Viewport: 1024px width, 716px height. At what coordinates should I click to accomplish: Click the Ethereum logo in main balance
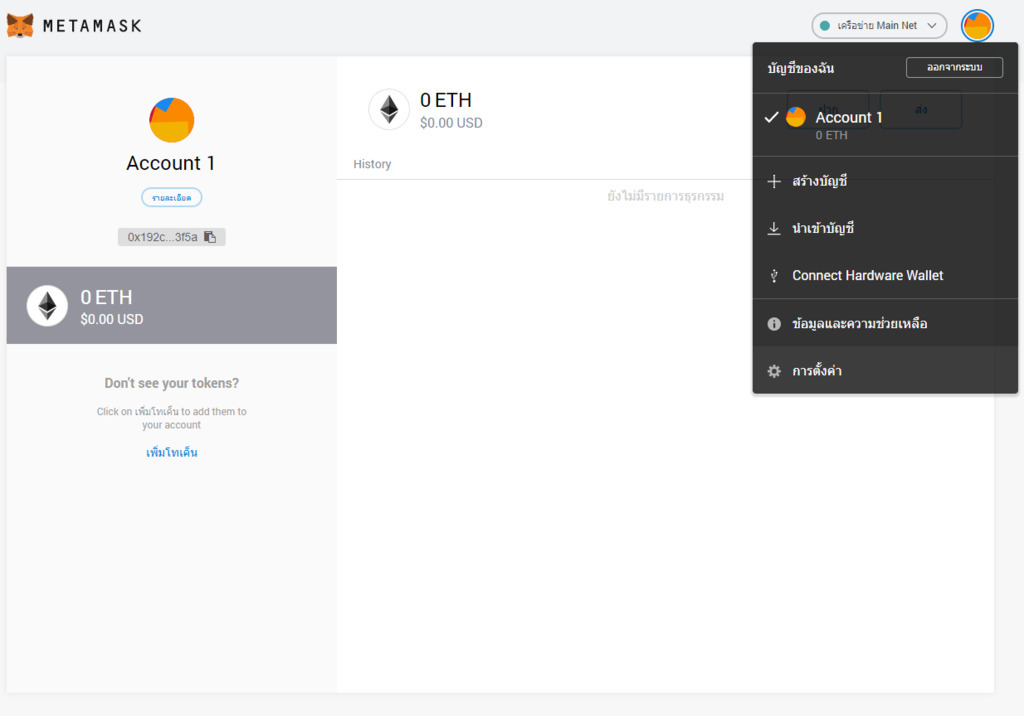389,110
